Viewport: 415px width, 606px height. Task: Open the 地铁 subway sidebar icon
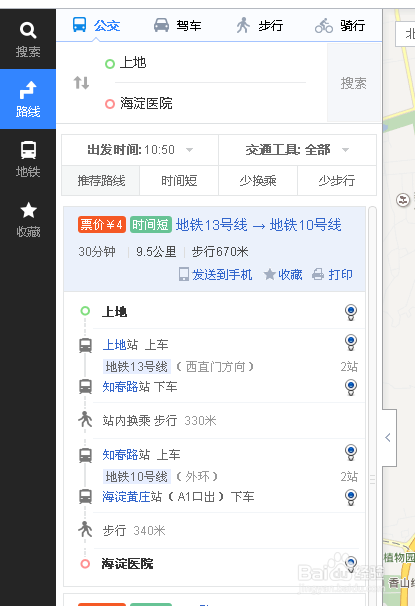point(28,159)
